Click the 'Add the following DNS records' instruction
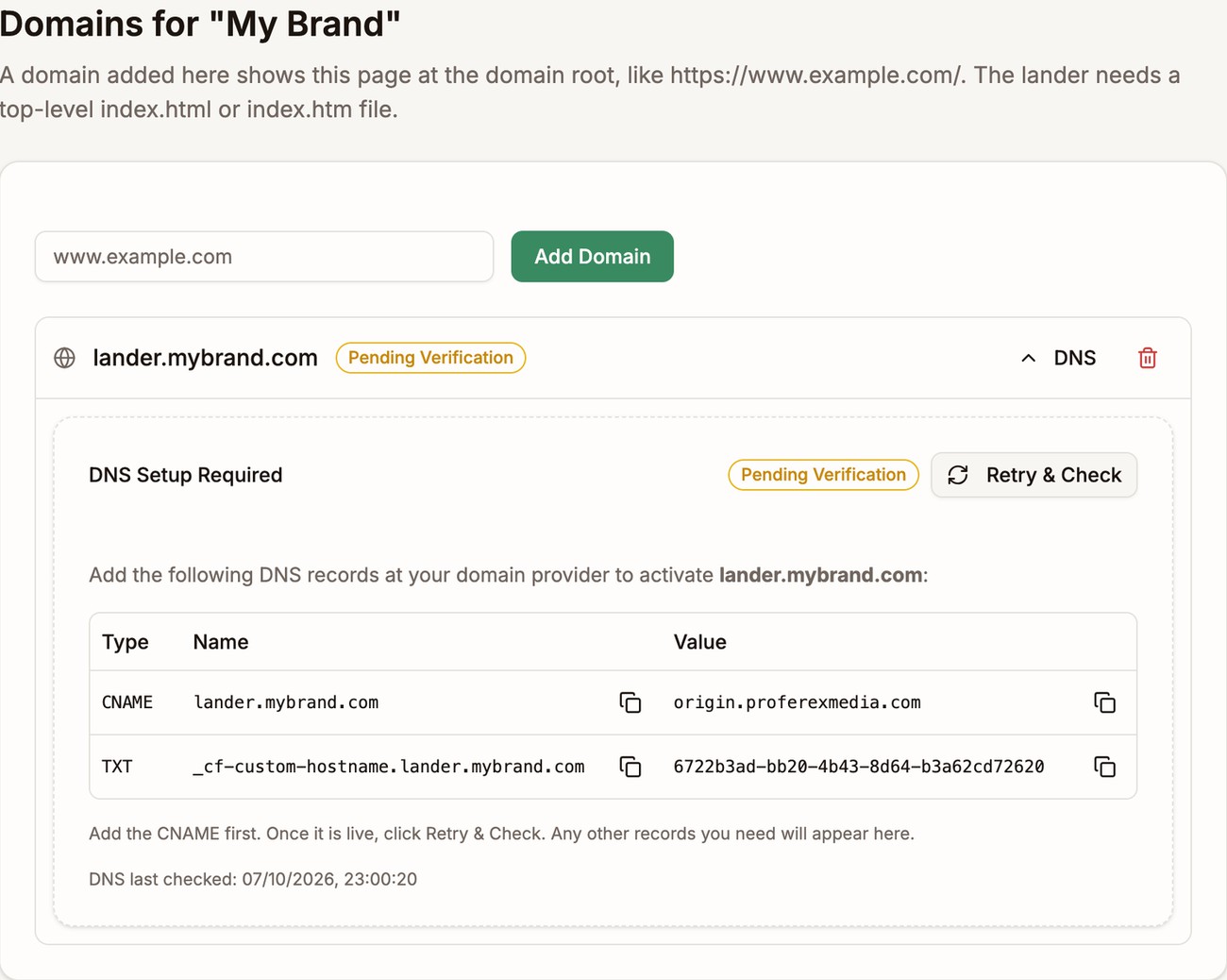Image resolution: width=1227 pixels, height=980 pixels. pos(509,575)
